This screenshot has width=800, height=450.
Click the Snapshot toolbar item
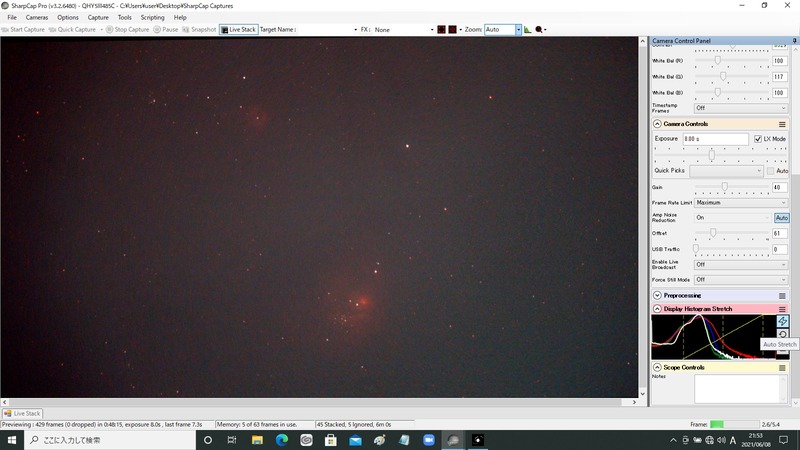pyautogui.click(x=199, y=30)
